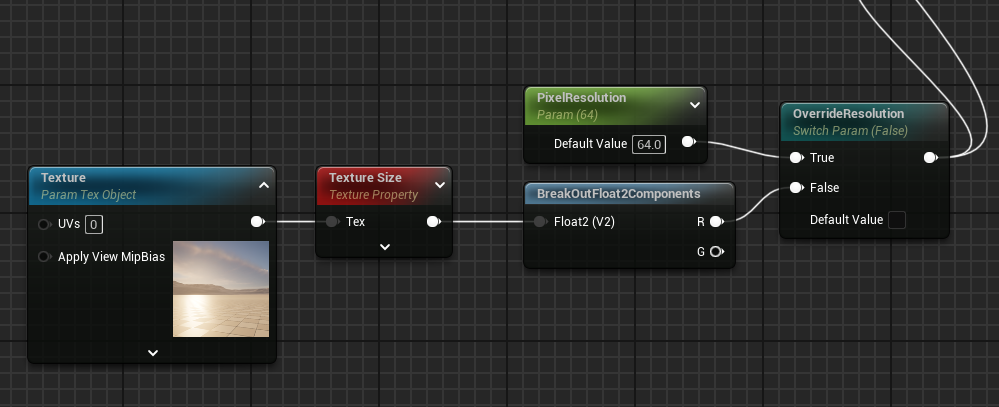Click the False input pin
This screenshot has width=999, height=407.
796,188
